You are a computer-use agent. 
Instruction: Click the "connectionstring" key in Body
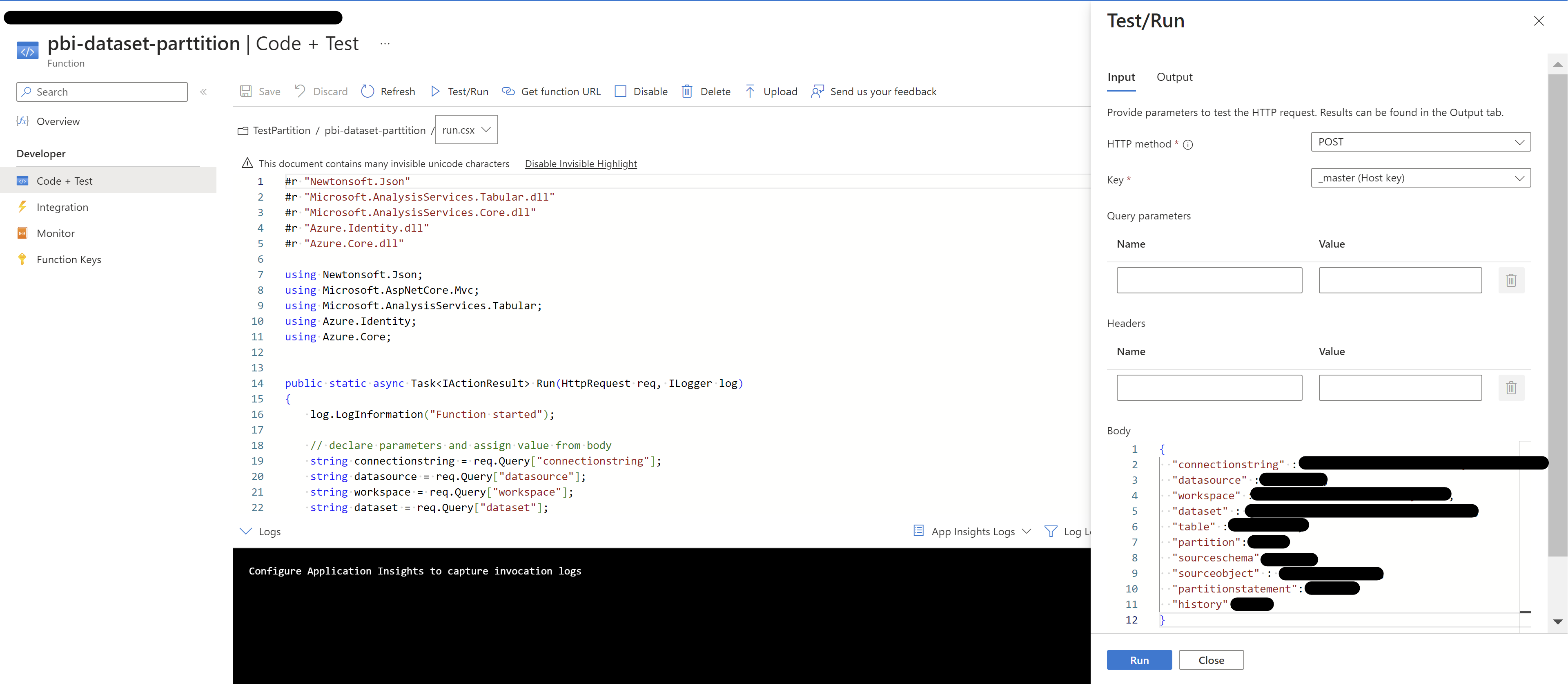click(x=1228, y=465)
